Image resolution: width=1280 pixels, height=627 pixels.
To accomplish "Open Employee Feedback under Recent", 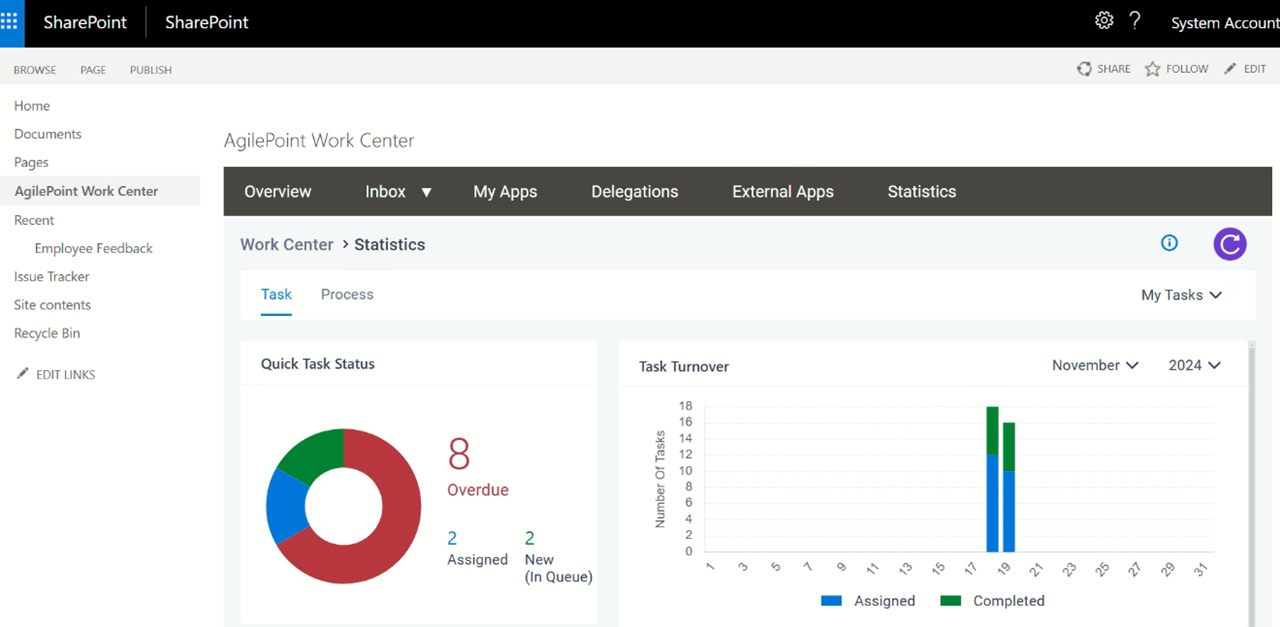I will click(94, 248).
